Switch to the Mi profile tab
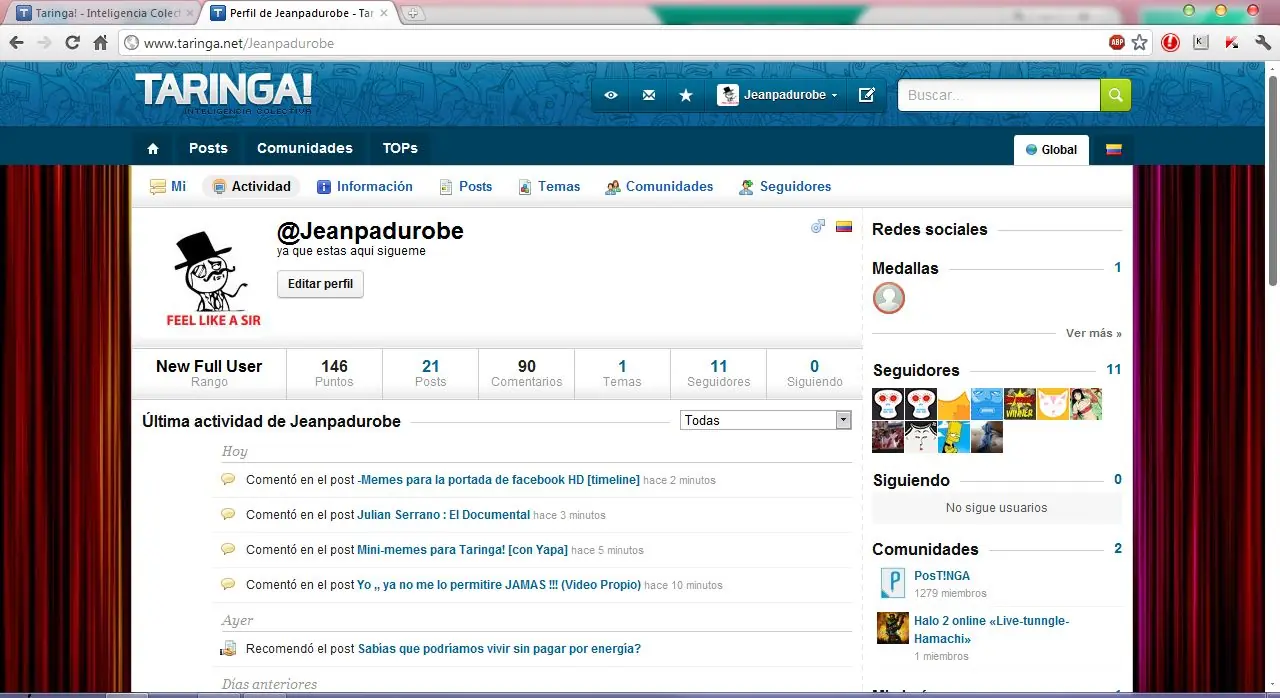Image resolution: width=1280 pixels, height=698 pixels. 168,186
